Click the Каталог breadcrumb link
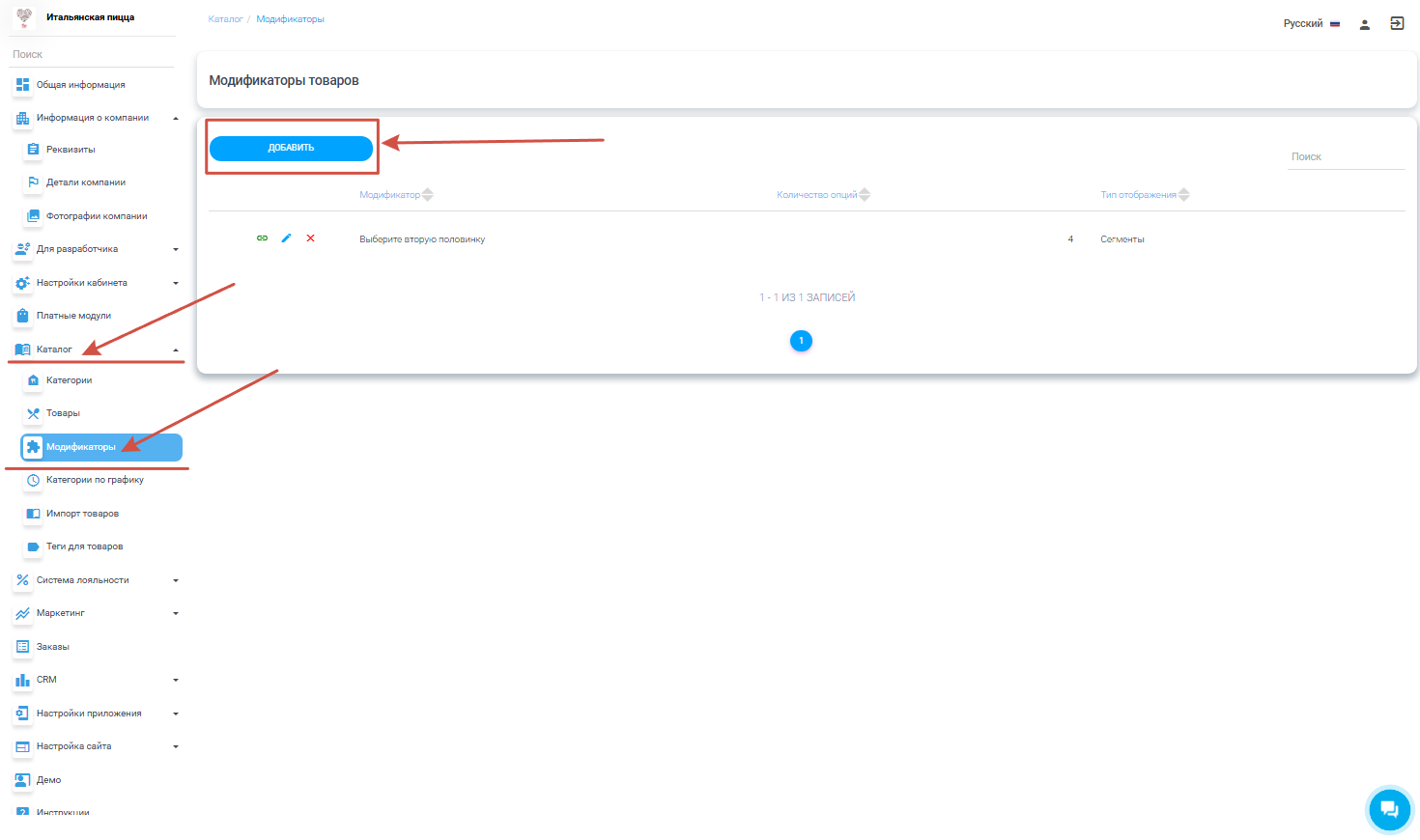The image size is (1420, 840). [225, 19]
